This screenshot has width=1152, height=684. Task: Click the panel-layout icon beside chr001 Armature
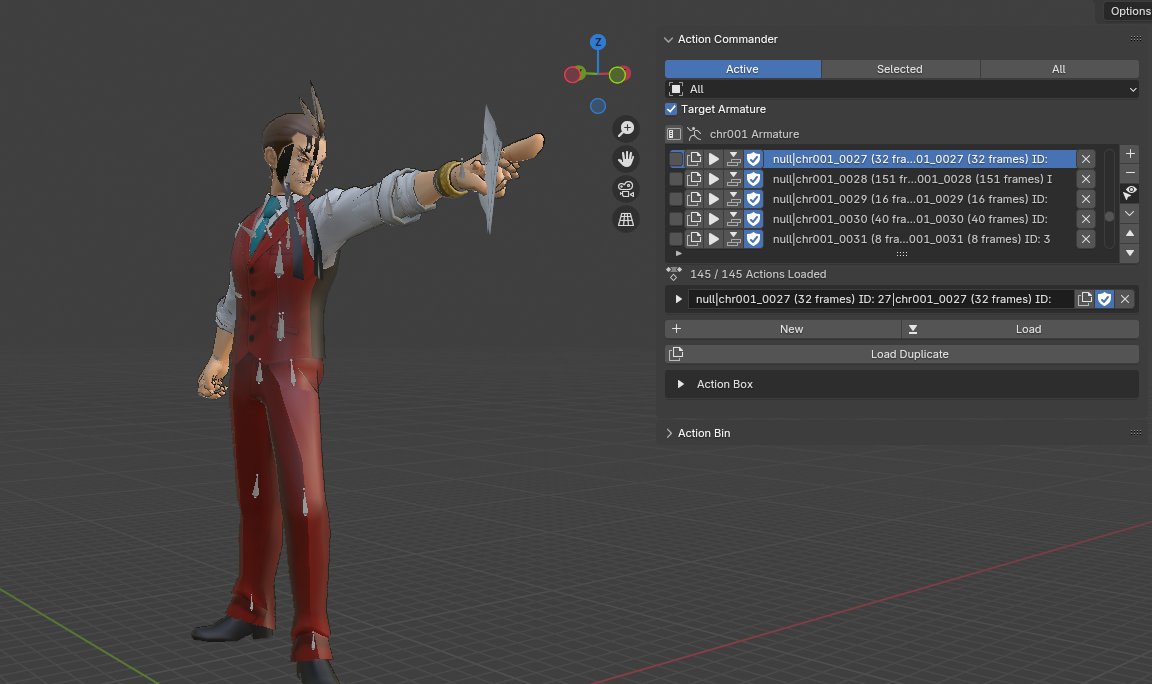click(674, 134)
